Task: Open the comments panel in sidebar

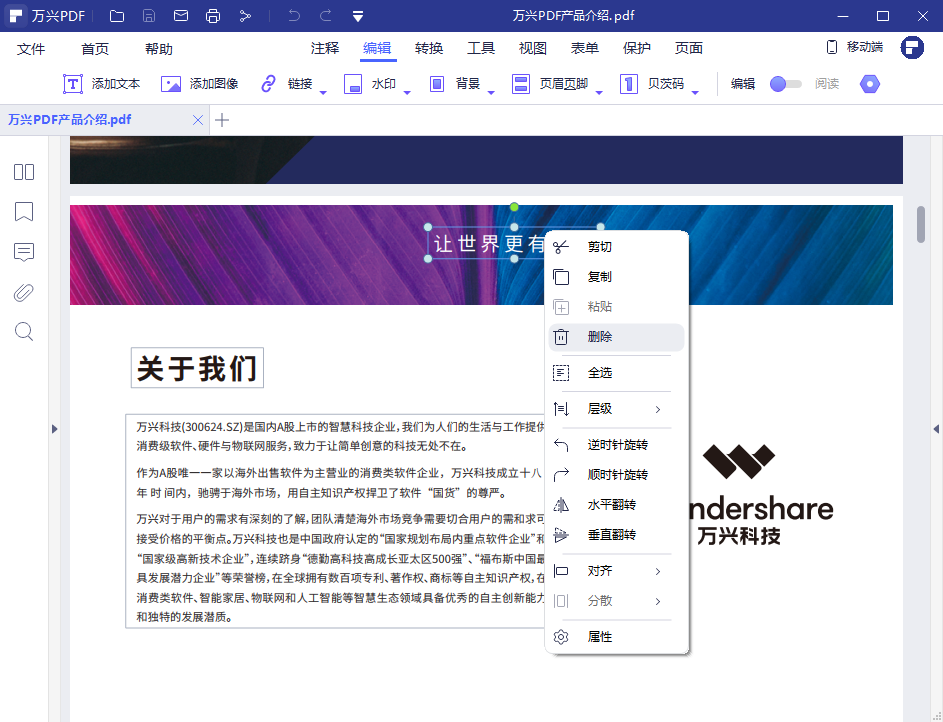Action: tap(23, 252)
